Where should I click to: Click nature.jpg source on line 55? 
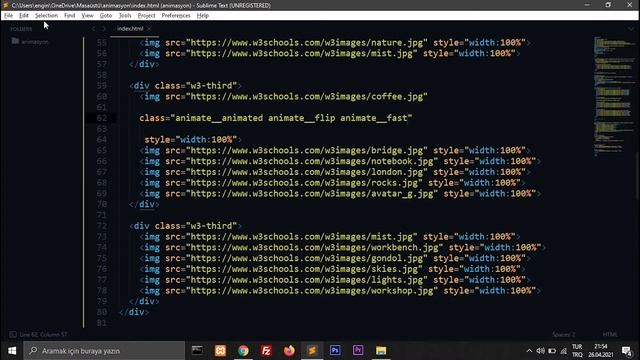(335, 42)
